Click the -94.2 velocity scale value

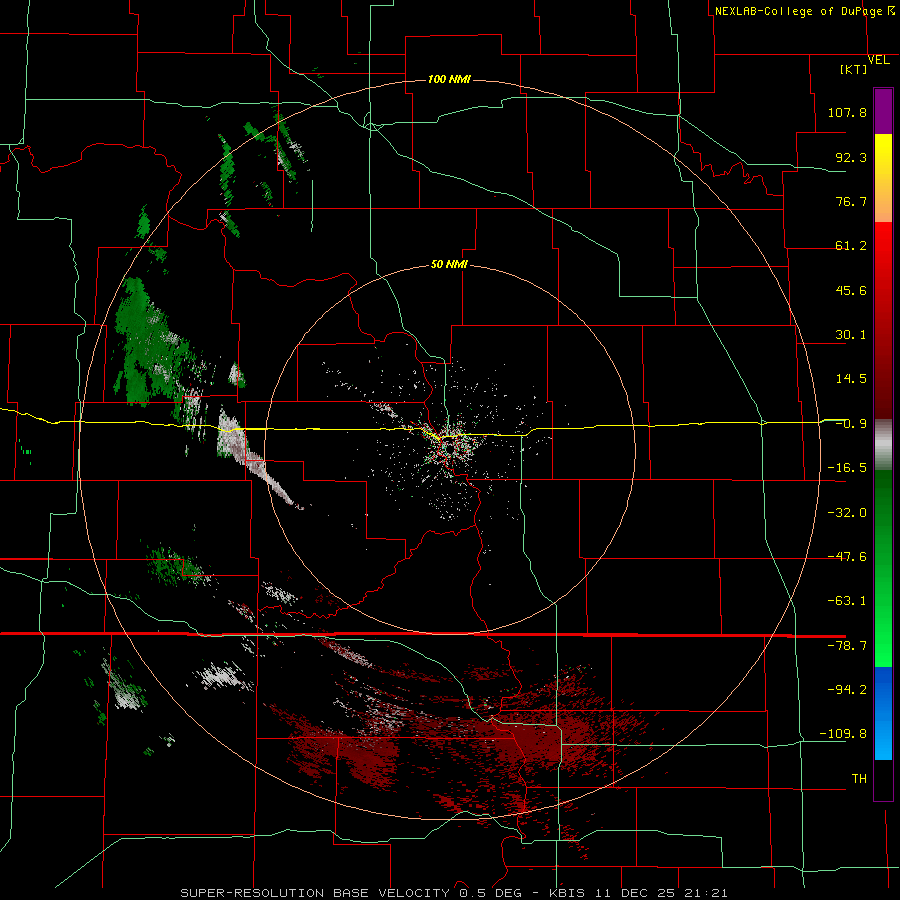847,690
